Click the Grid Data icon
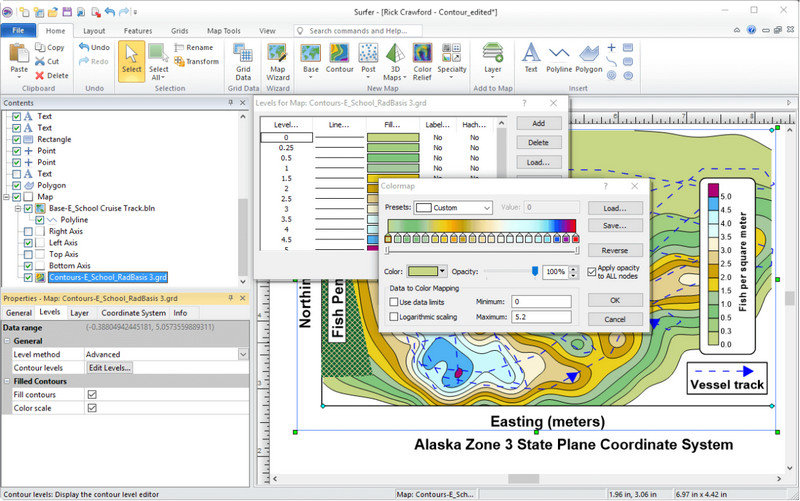800x501 pixels. (242, 58)
